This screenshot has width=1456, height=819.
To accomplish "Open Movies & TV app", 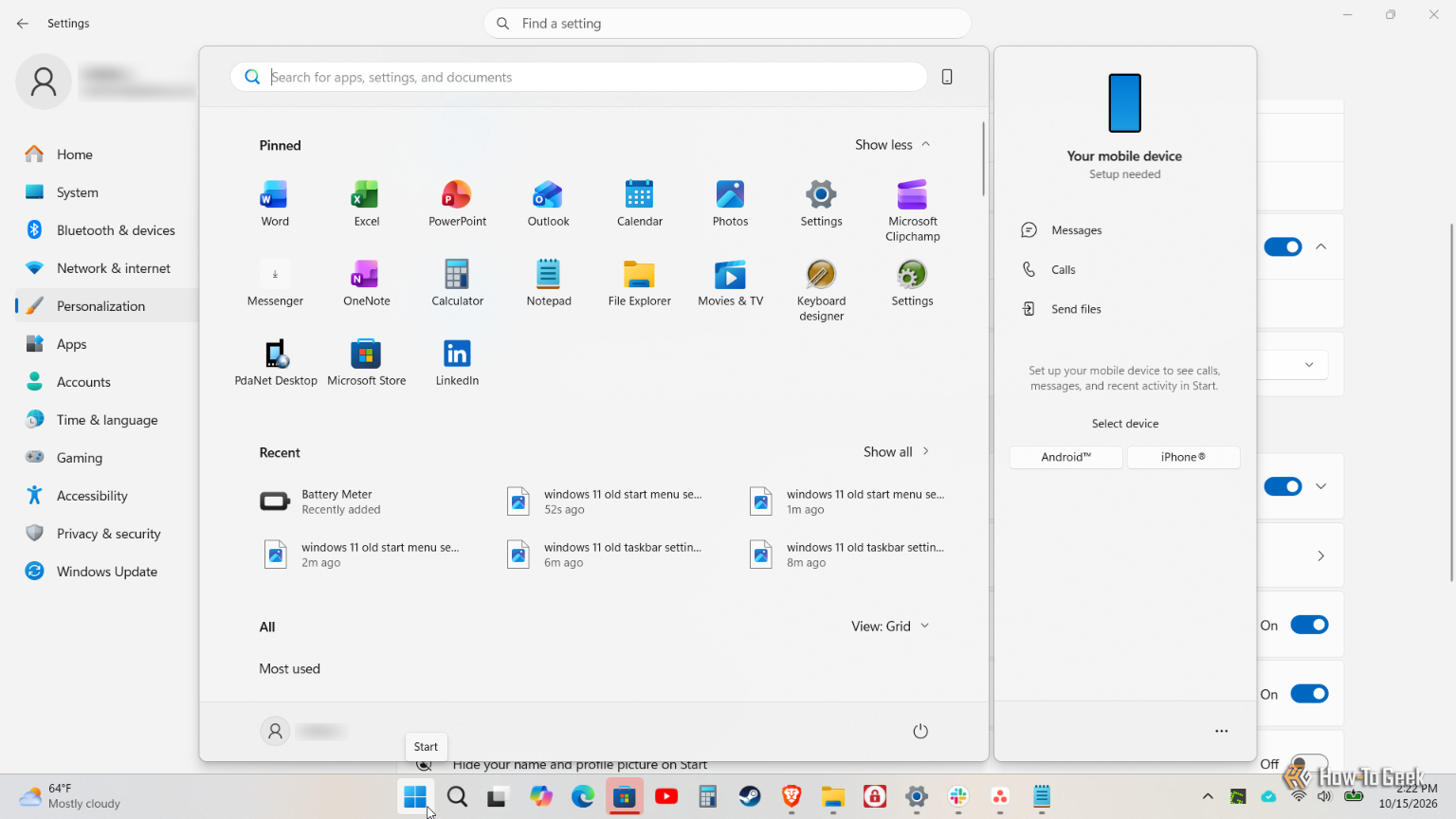I will tap(730, 282).
